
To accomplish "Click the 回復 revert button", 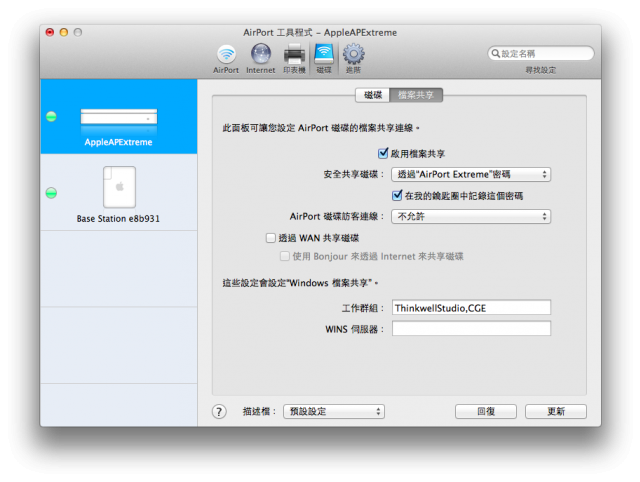I will pyautogui.click(x=486, y=411).
